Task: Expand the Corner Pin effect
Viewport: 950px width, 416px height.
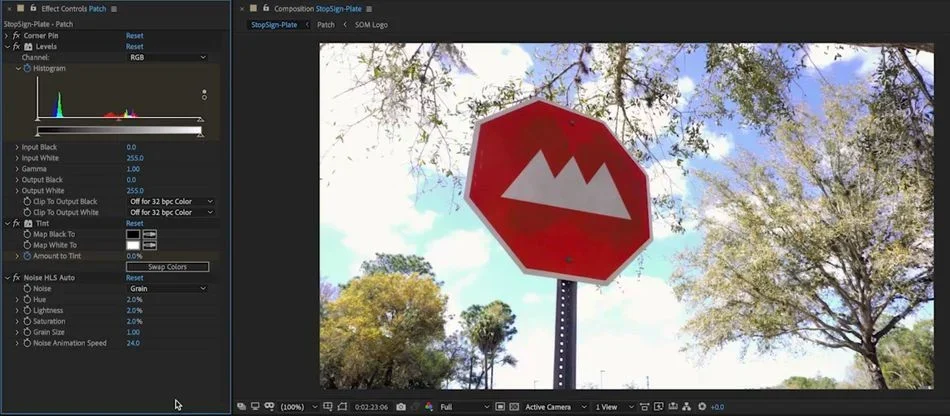Action: click(x=7, y=36)
